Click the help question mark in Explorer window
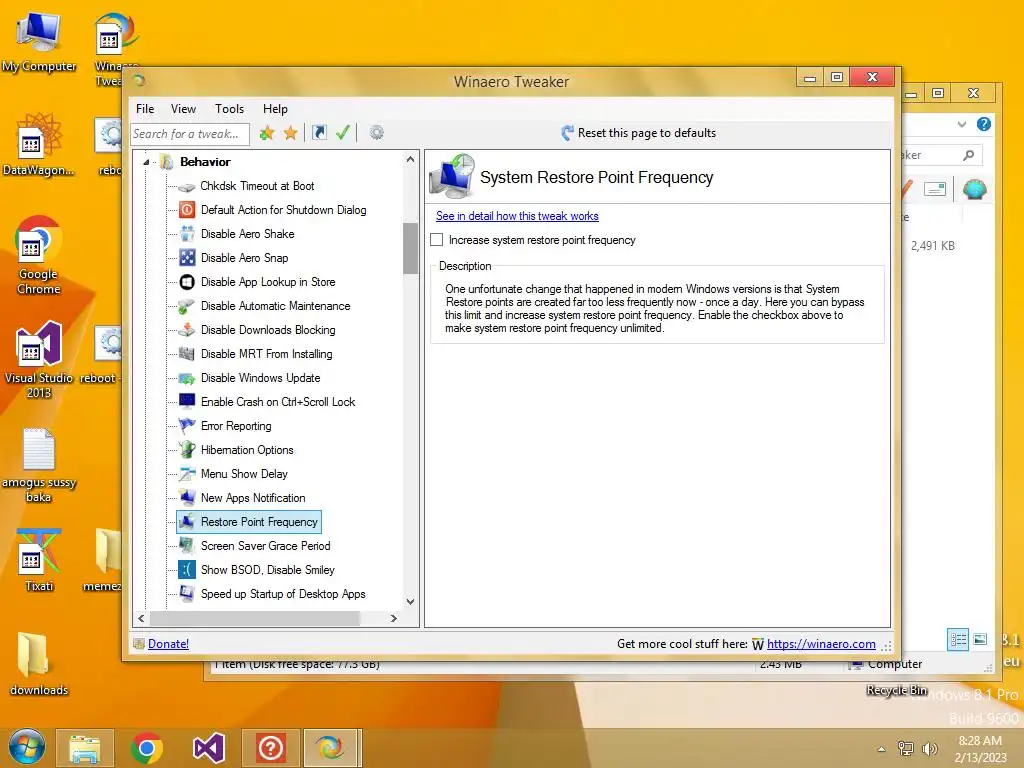1024x768 pixels. pyautogui.click(x=984, y=124)
